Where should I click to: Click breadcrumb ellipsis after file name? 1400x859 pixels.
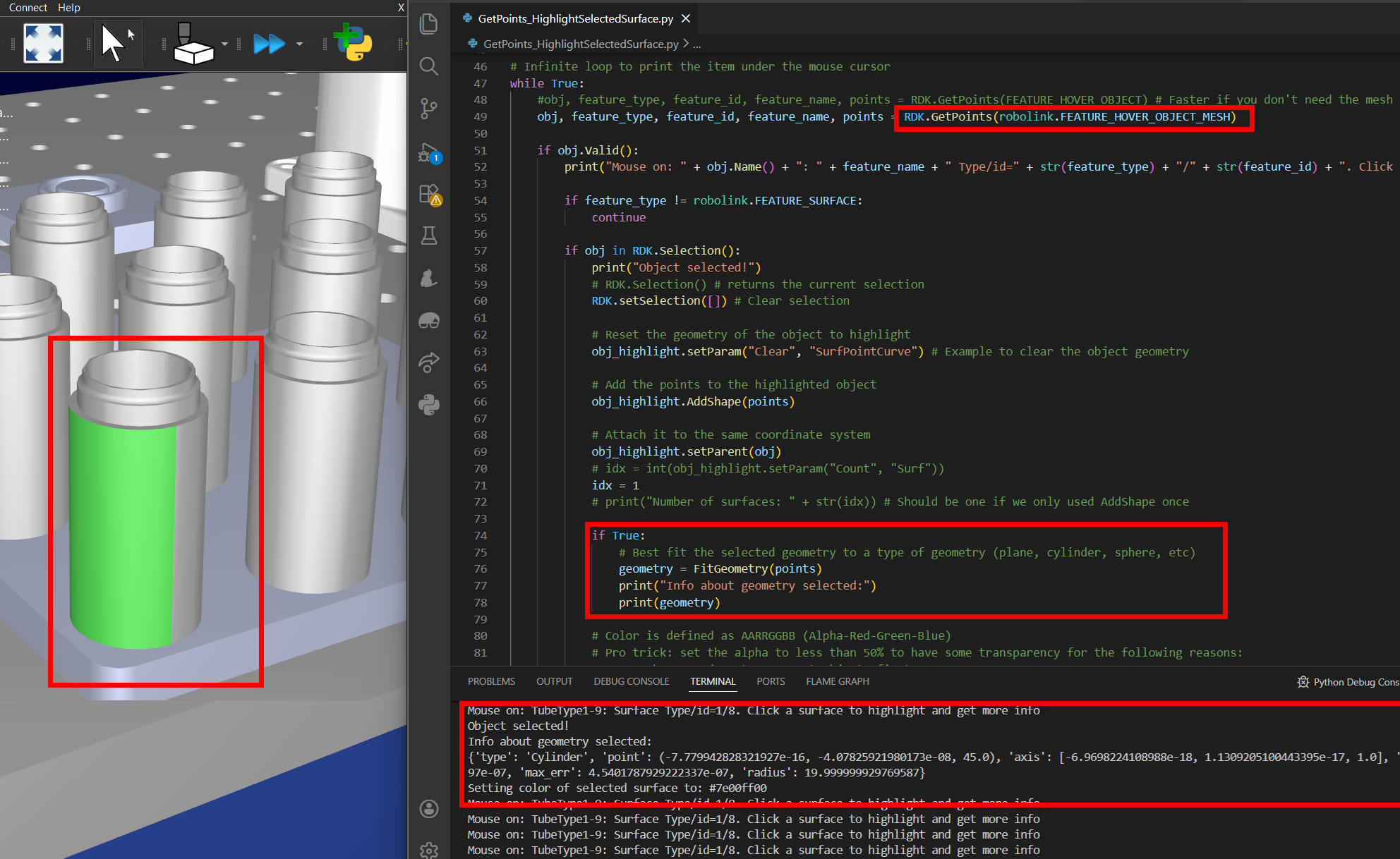(x=697, y=44)
